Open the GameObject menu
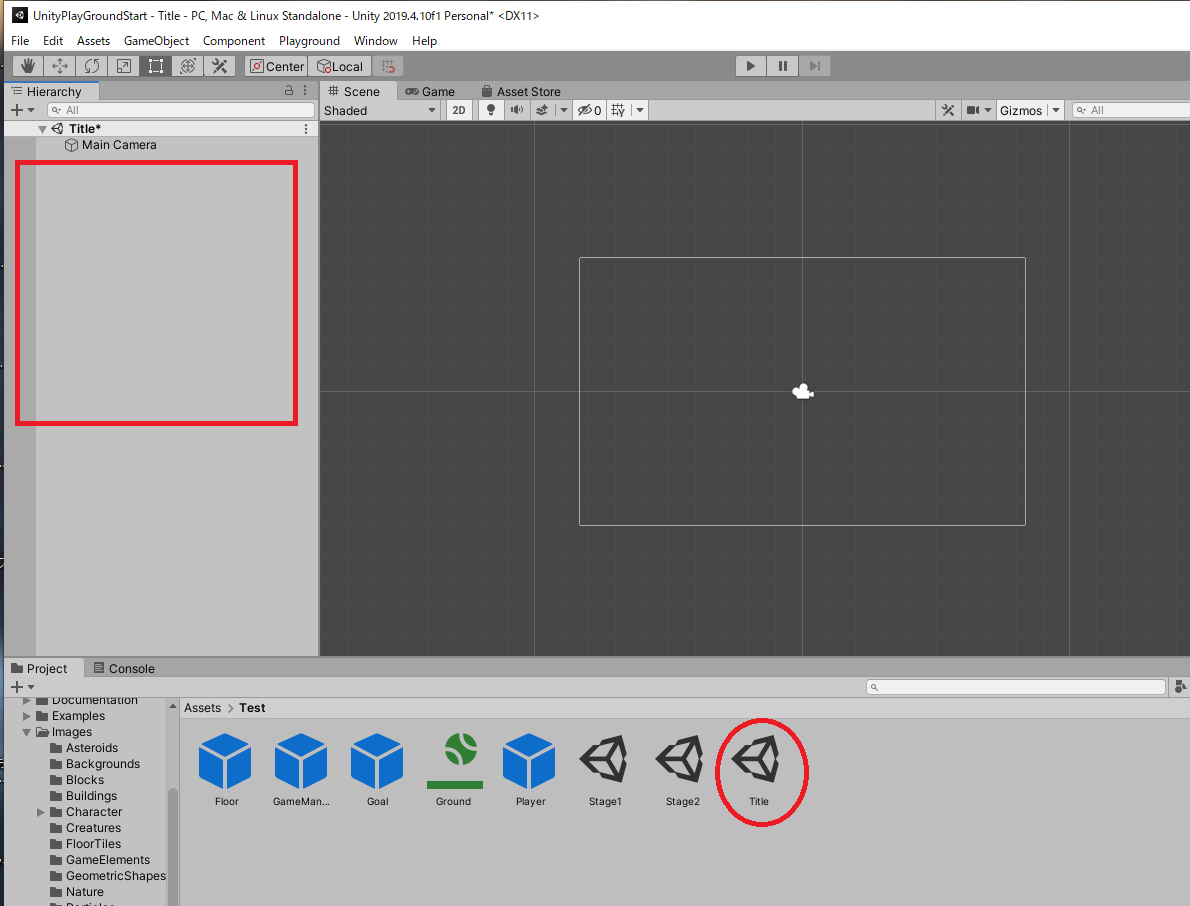The width and height of the screenshot is (1190, 906). 156,41
